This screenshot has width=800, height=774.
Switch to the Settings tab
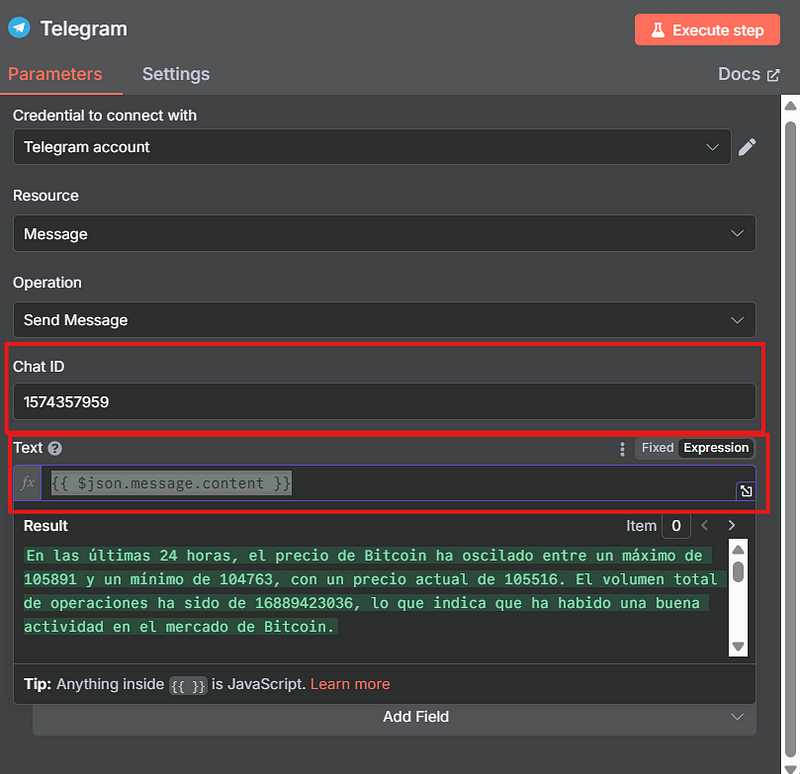tap(176, 74)
